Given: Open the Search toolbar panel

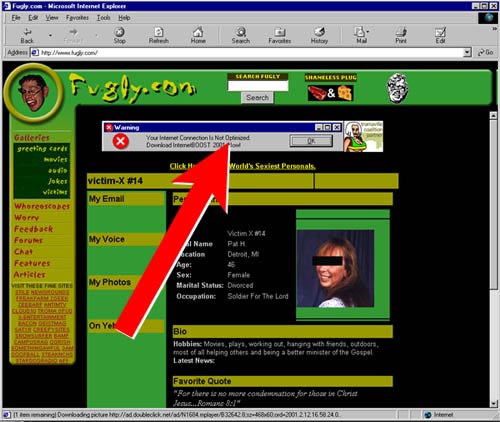Looking at the screenshot, I should [x=241, y=36].
